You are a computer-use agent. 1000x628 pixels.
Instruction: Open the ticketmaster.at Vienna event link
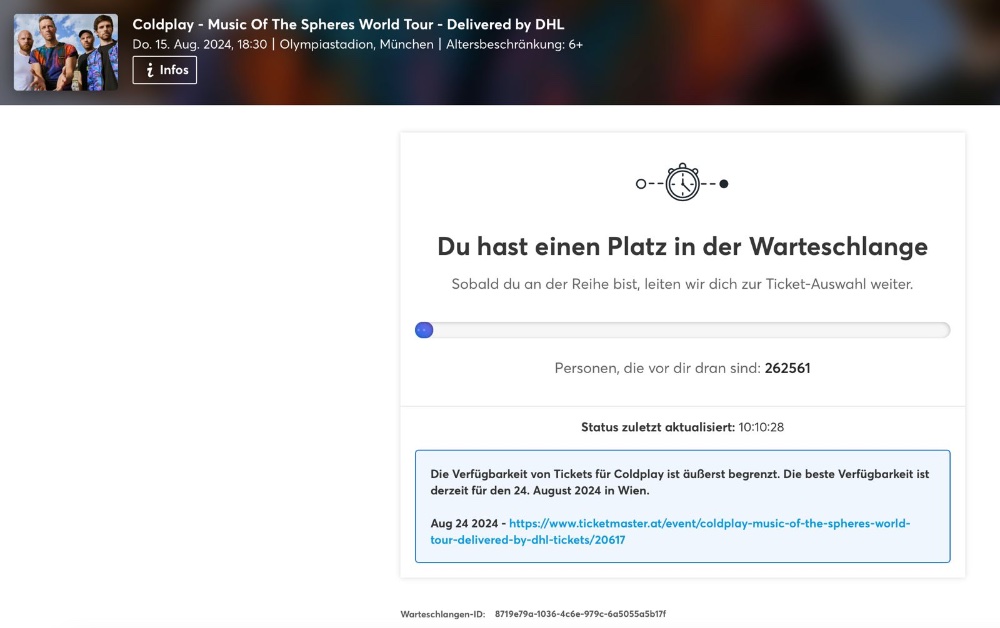(x=670, y=531)
